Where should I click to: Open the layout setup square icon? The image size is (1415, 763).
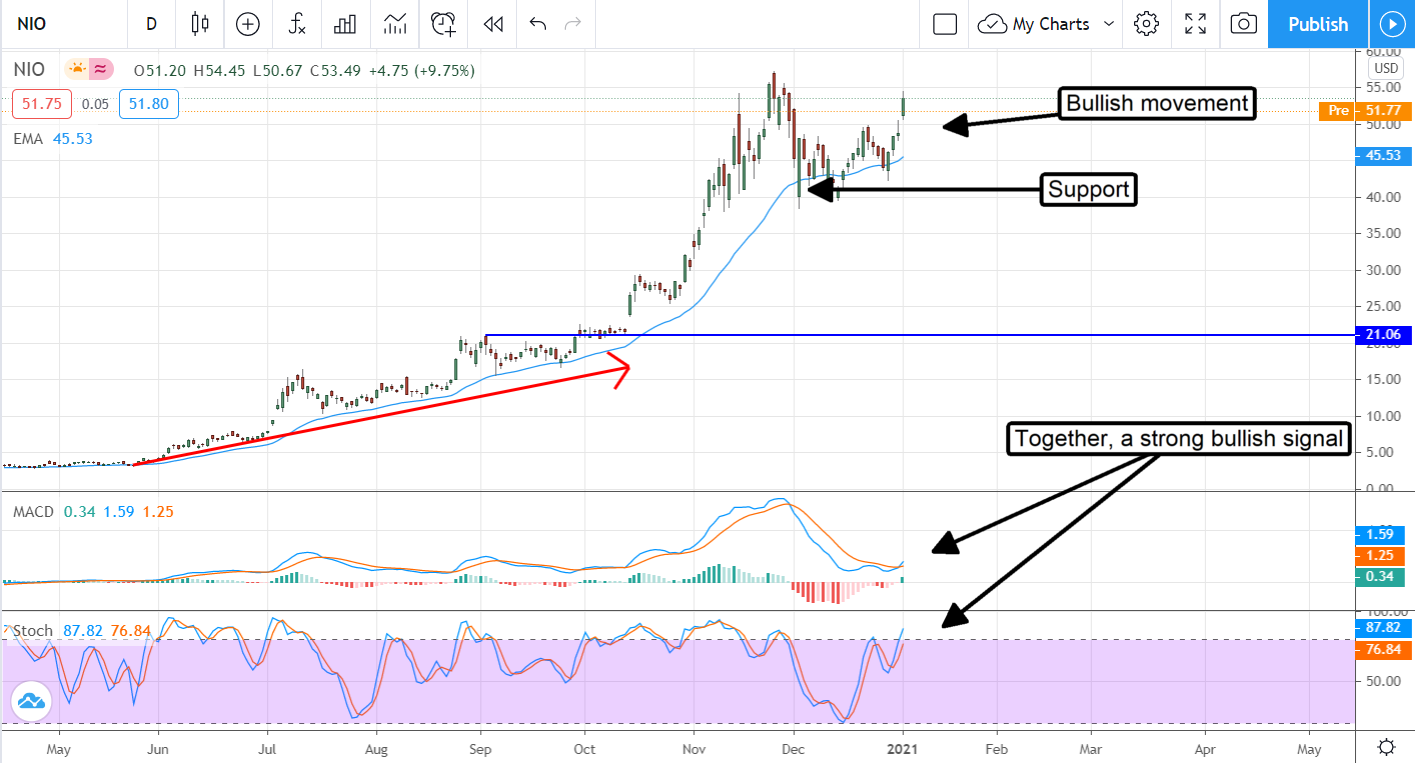pos(945,24)
